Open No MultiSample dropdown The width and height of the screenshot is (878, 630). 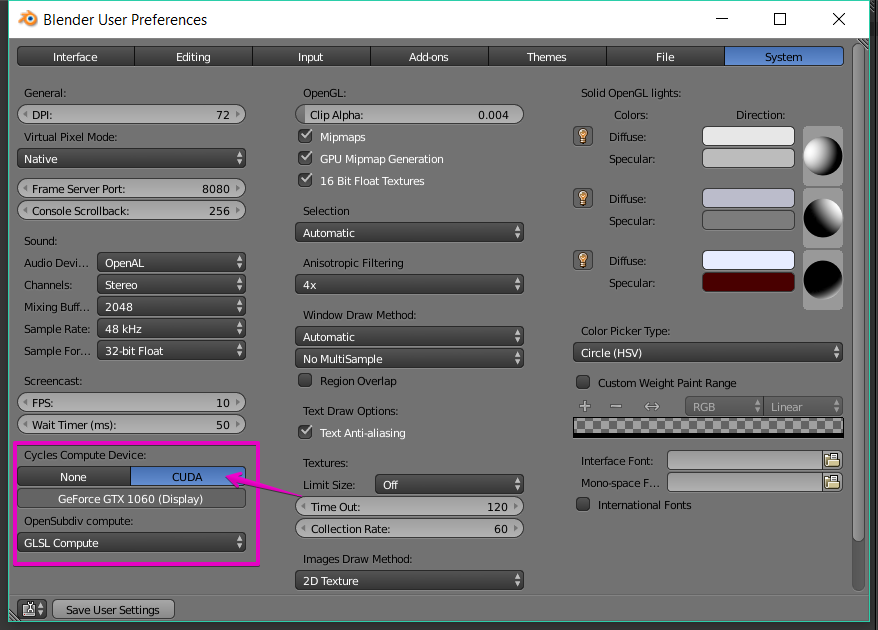tap(409, 358)
